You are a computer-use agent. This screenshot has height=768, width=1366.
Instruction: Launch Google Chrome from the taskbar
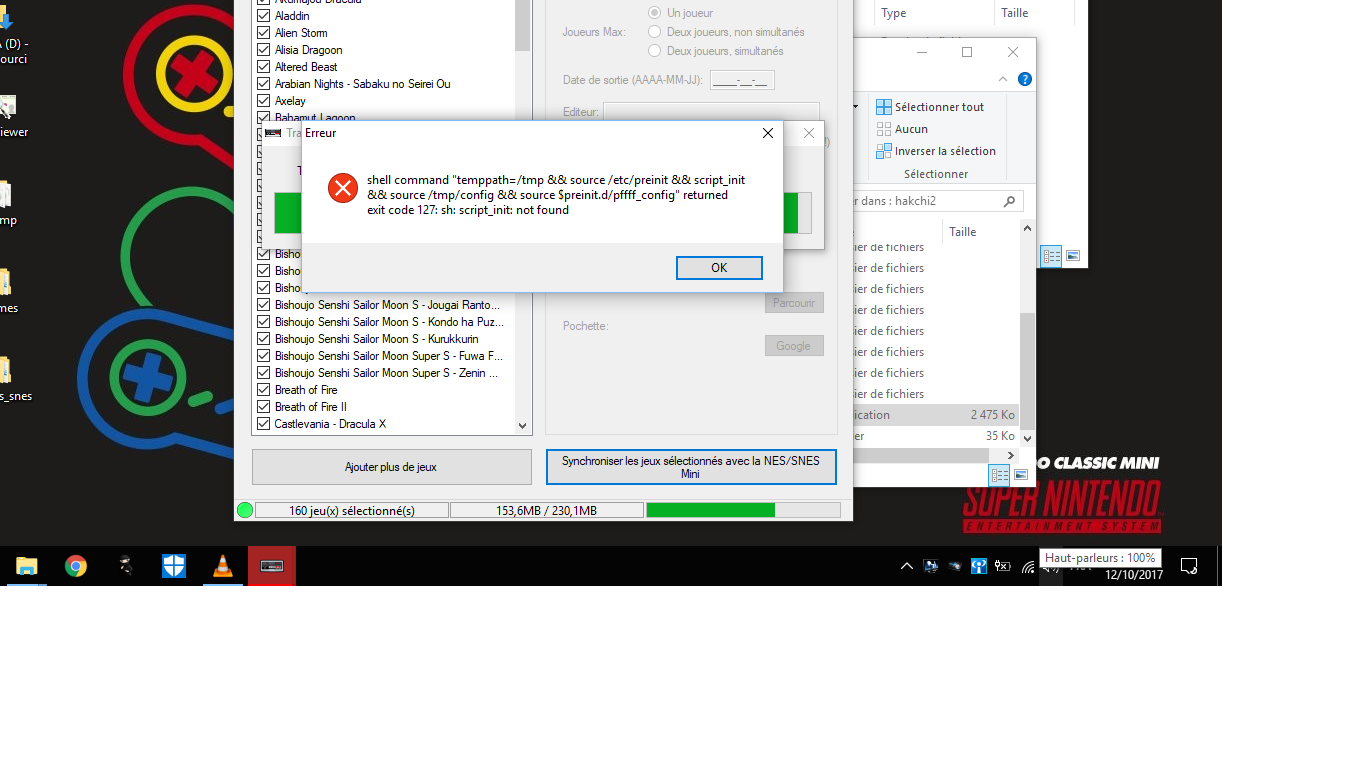pyautogui.click(x=76, y=567)
